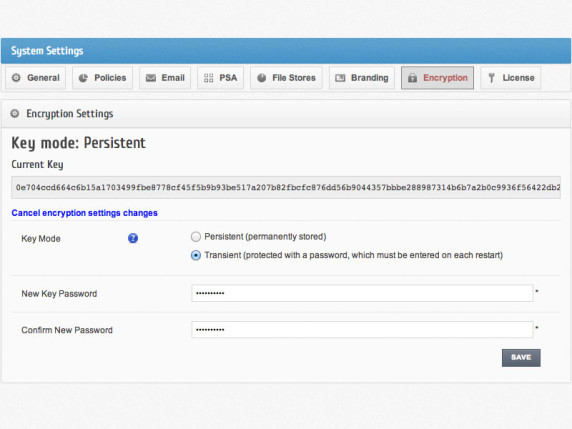This screenshot has width=572, height=429.
Task: Click the pie chart icon on Policies tab
Action: [83, 78]
